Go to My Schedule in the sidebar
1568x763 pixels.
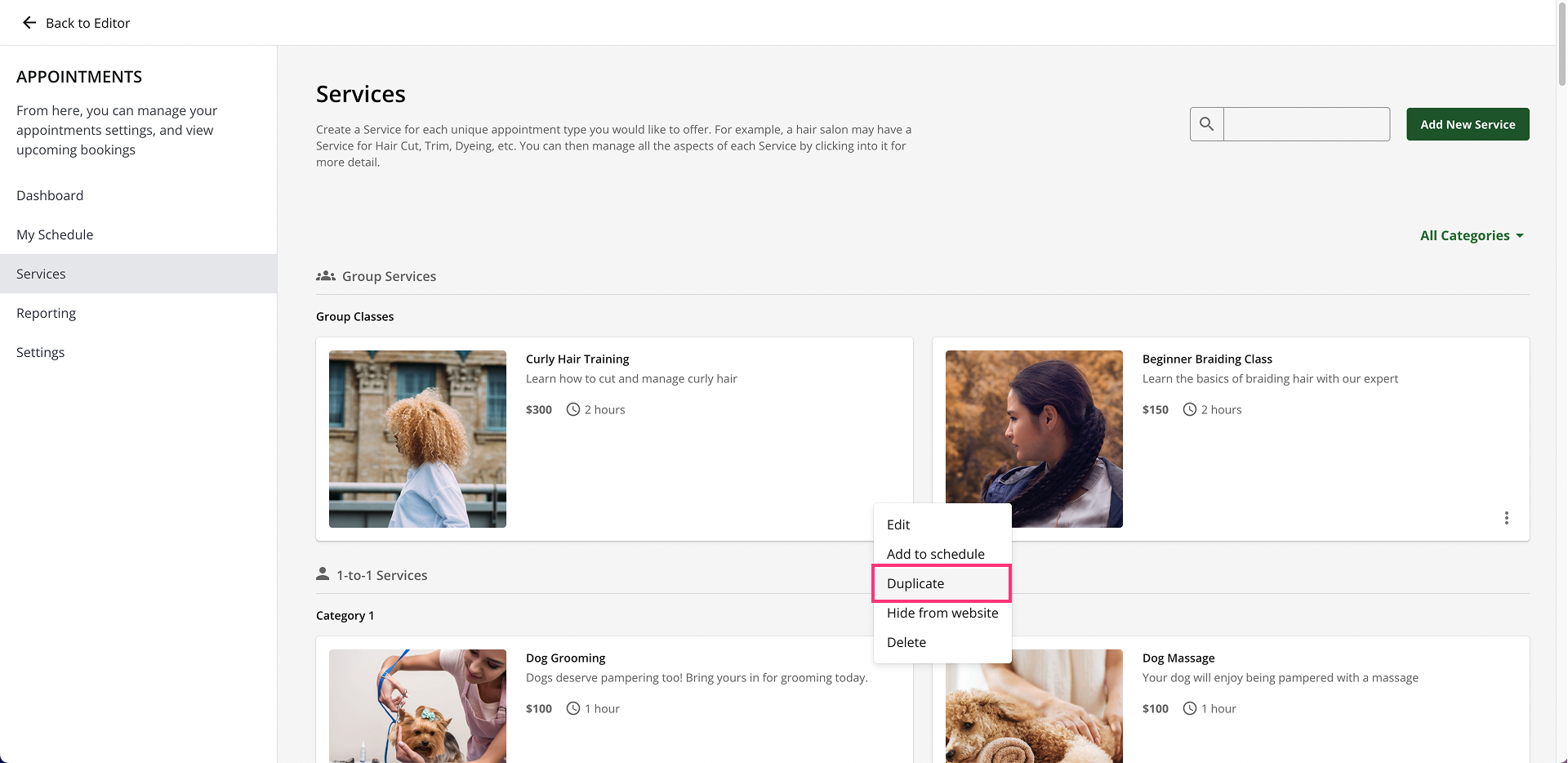[139, 234]
